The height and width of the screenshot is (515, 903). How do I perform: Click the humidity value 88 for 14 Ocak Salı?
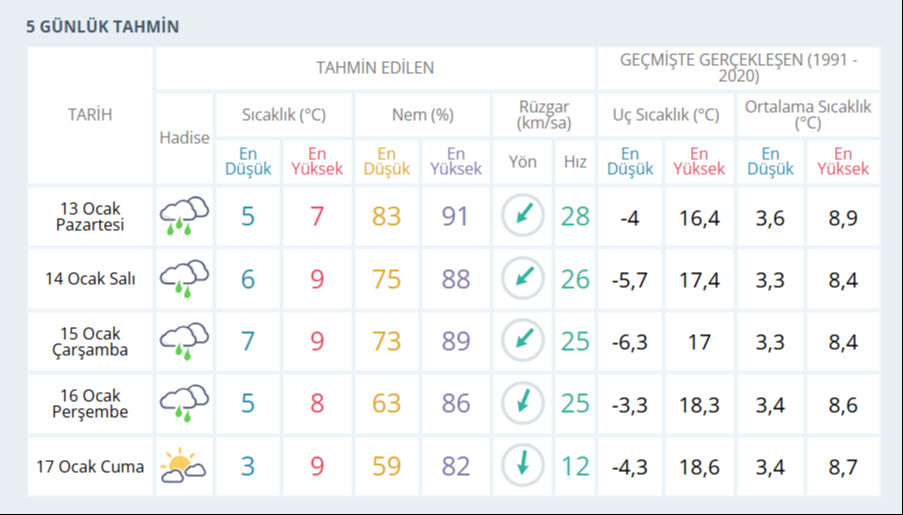tap(456, 279)
